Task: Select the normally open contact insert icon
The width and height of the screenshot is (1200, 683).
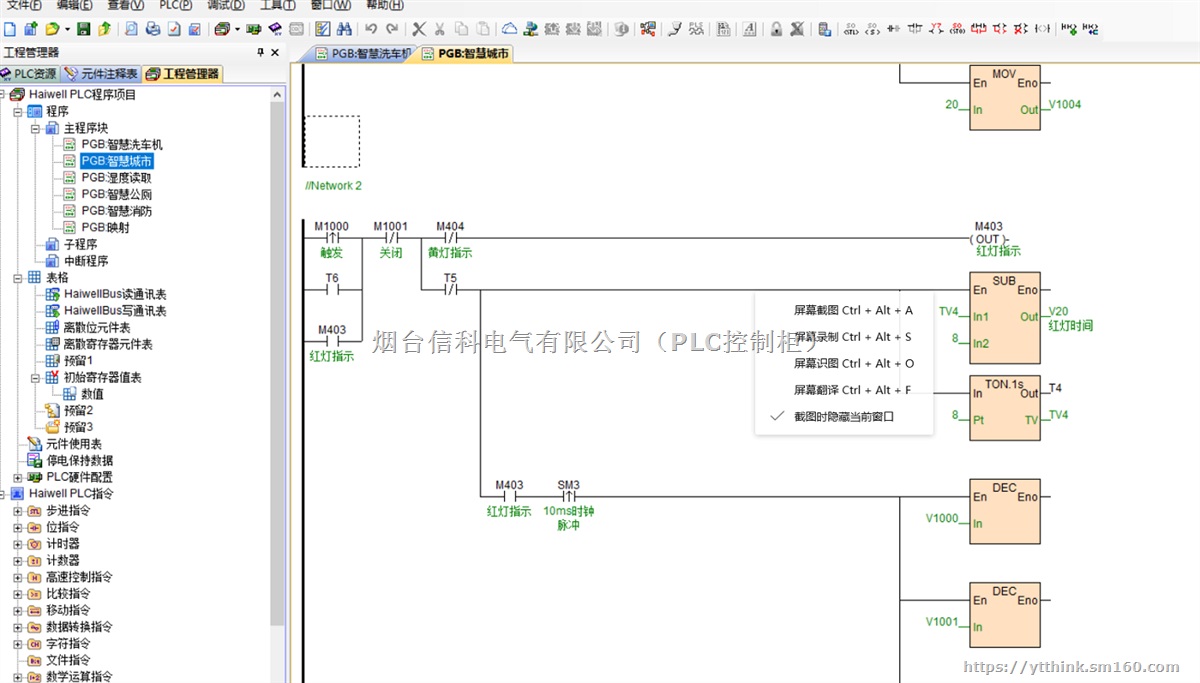Action: pos(892,29)
